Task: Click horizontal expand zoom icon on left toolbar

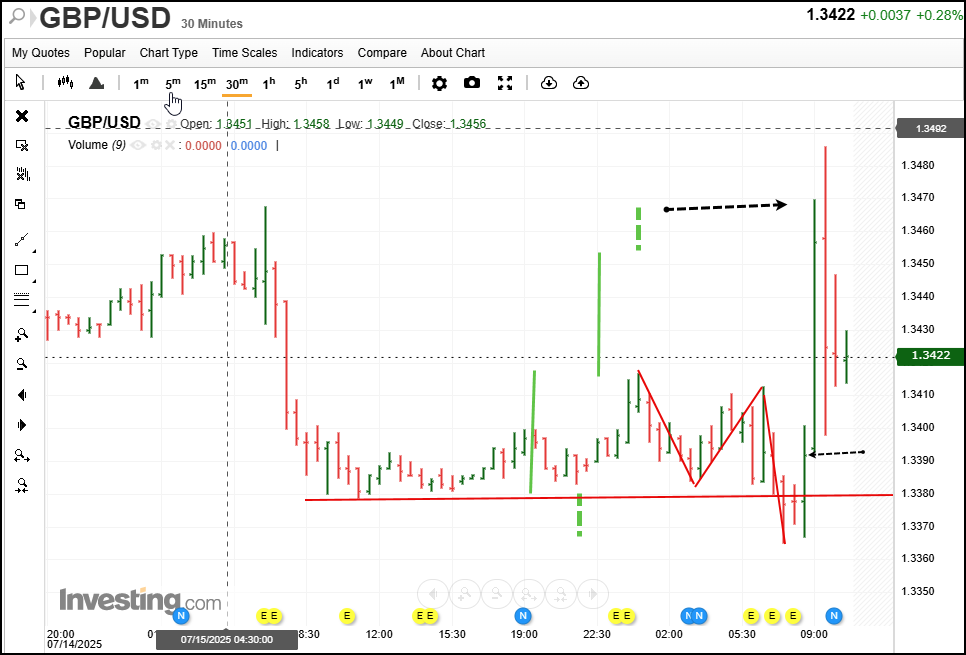Action: 22,456
